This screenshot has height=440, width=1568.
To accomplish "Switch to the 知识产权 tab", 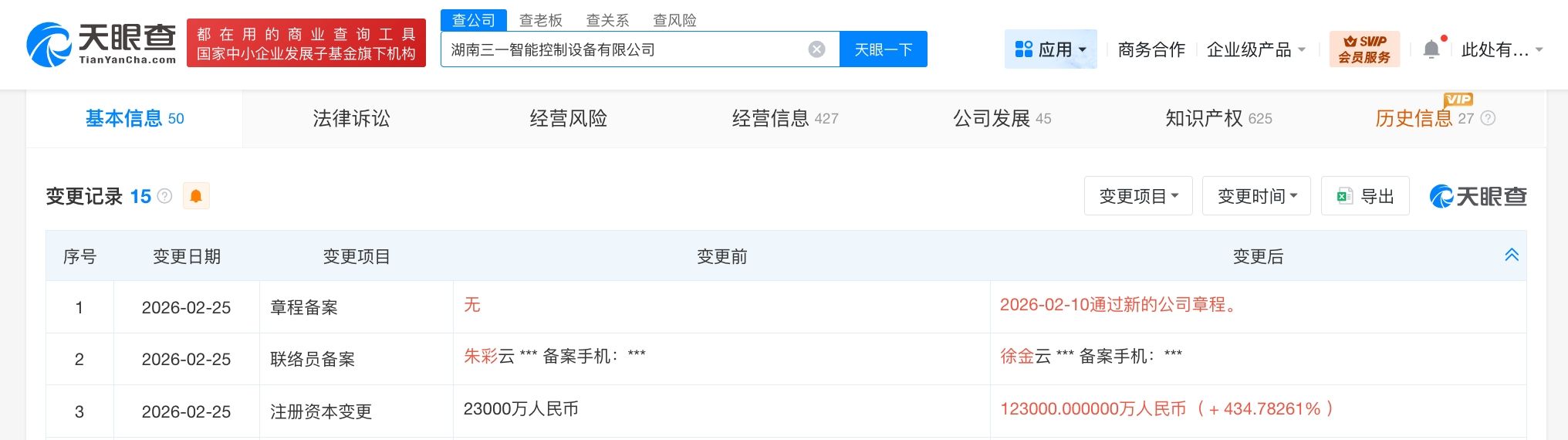I will (1218, 118).
